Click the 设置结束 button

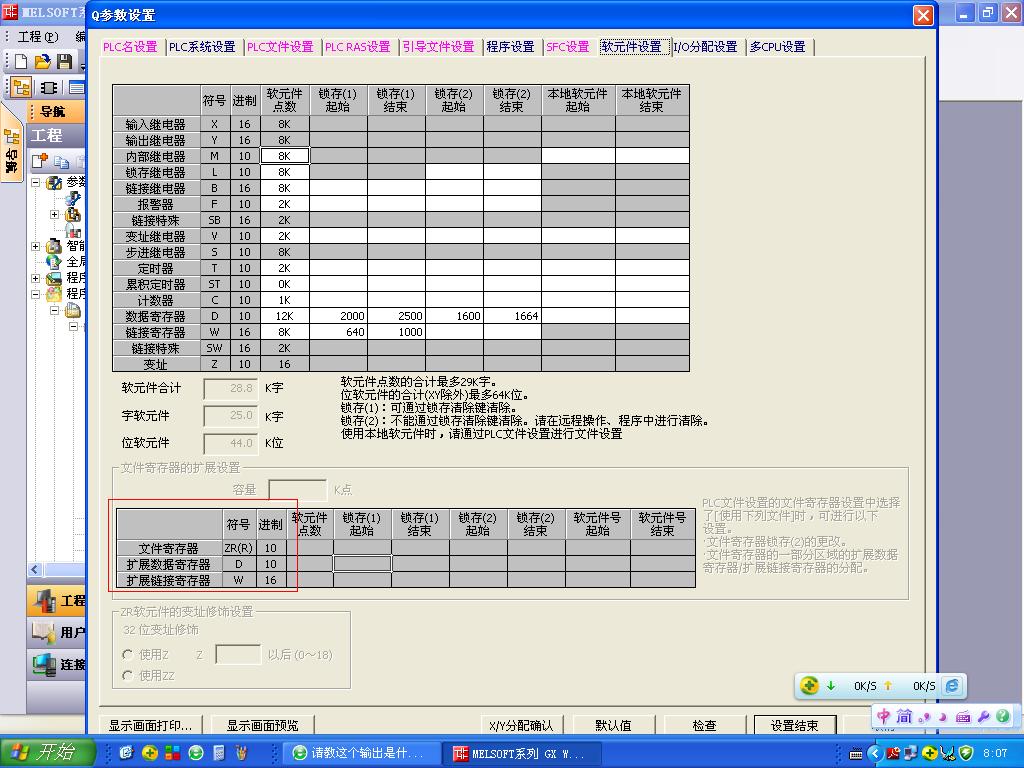click(794, 725)
